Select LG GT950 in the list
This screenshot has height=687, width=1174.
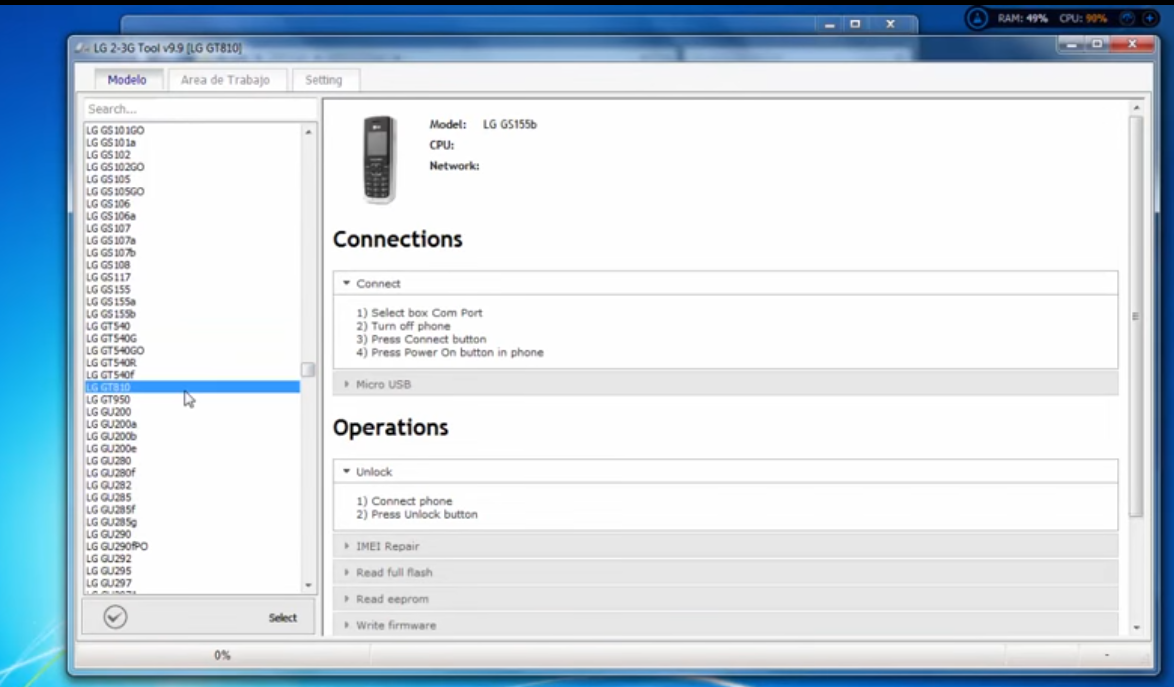192,399
